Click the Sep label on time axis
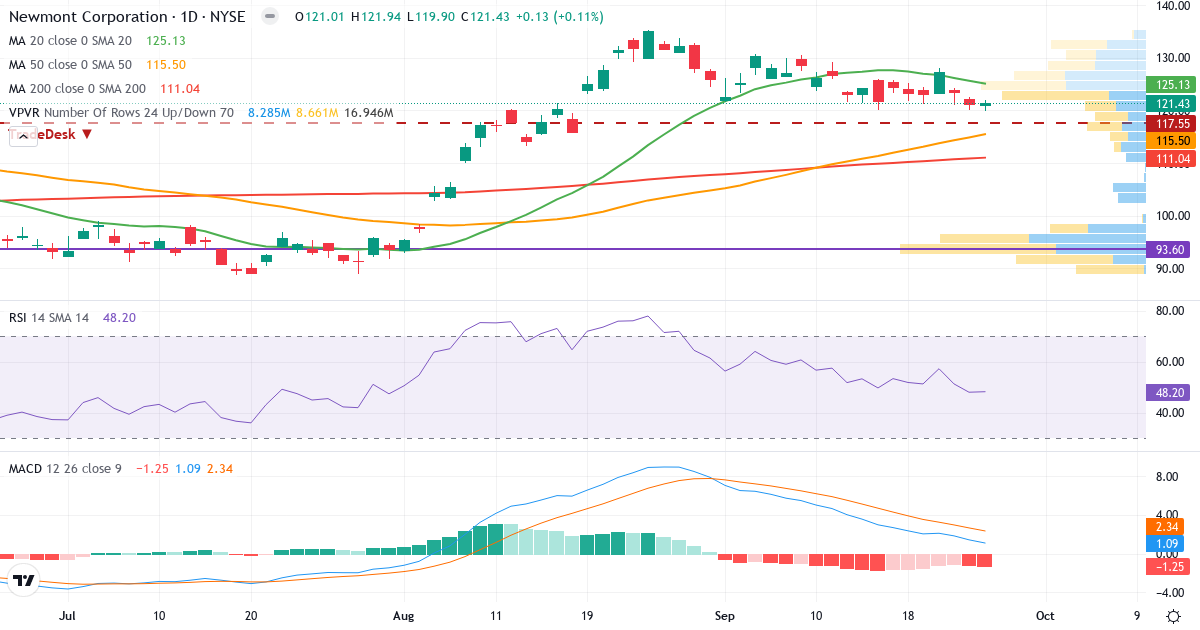Viewport: 1200px width, 630px height. [725, 617]
